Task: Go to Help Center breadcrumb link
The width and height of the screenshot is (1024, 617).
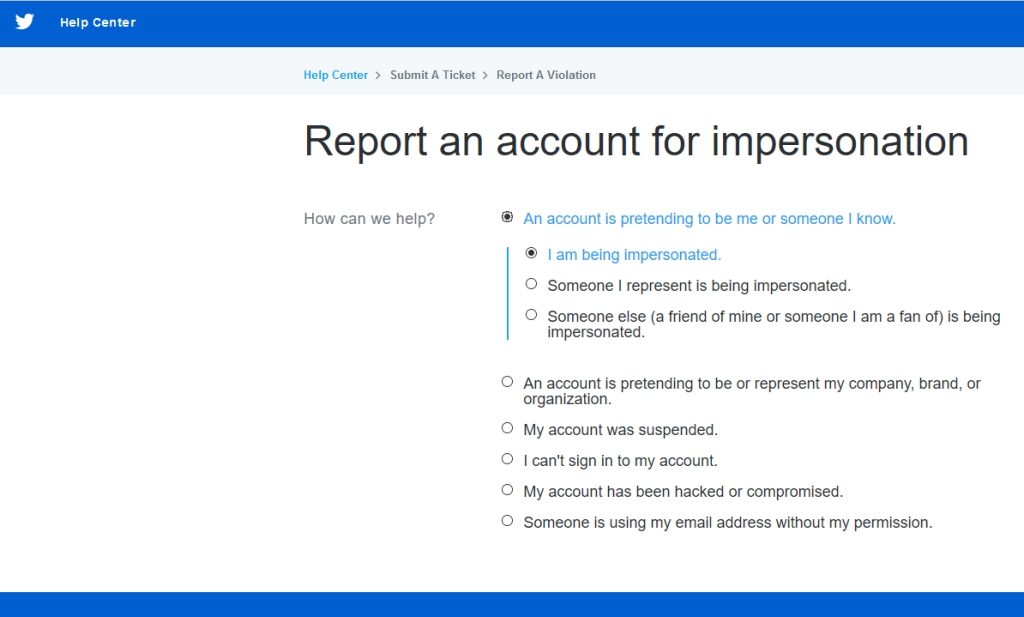Action: (335, 75)
